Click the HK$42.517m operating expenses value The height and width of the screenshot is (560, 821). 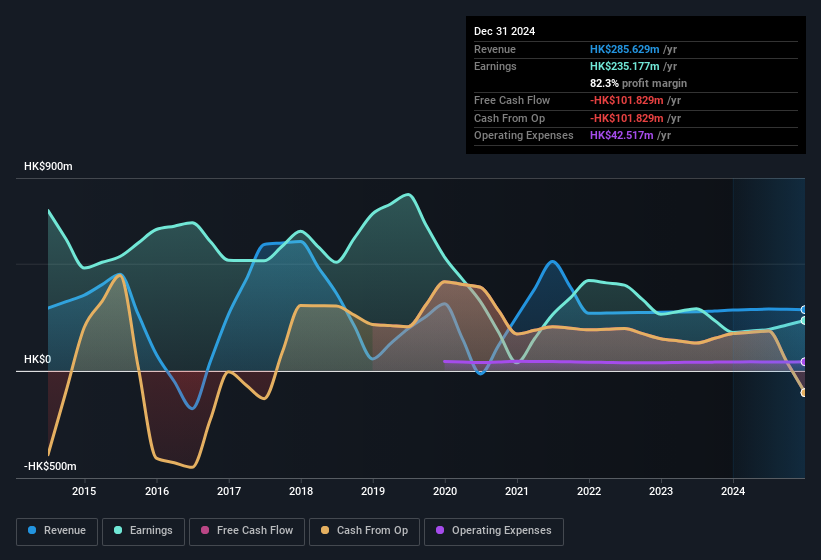(x=622, y=136)
